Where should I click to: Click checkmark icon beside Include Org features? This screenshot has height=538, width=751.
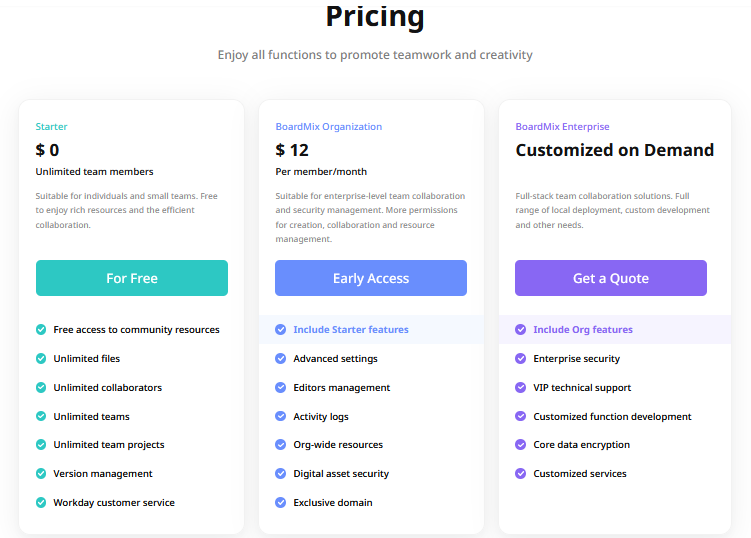pyautogui.click(x=521, y=329)
